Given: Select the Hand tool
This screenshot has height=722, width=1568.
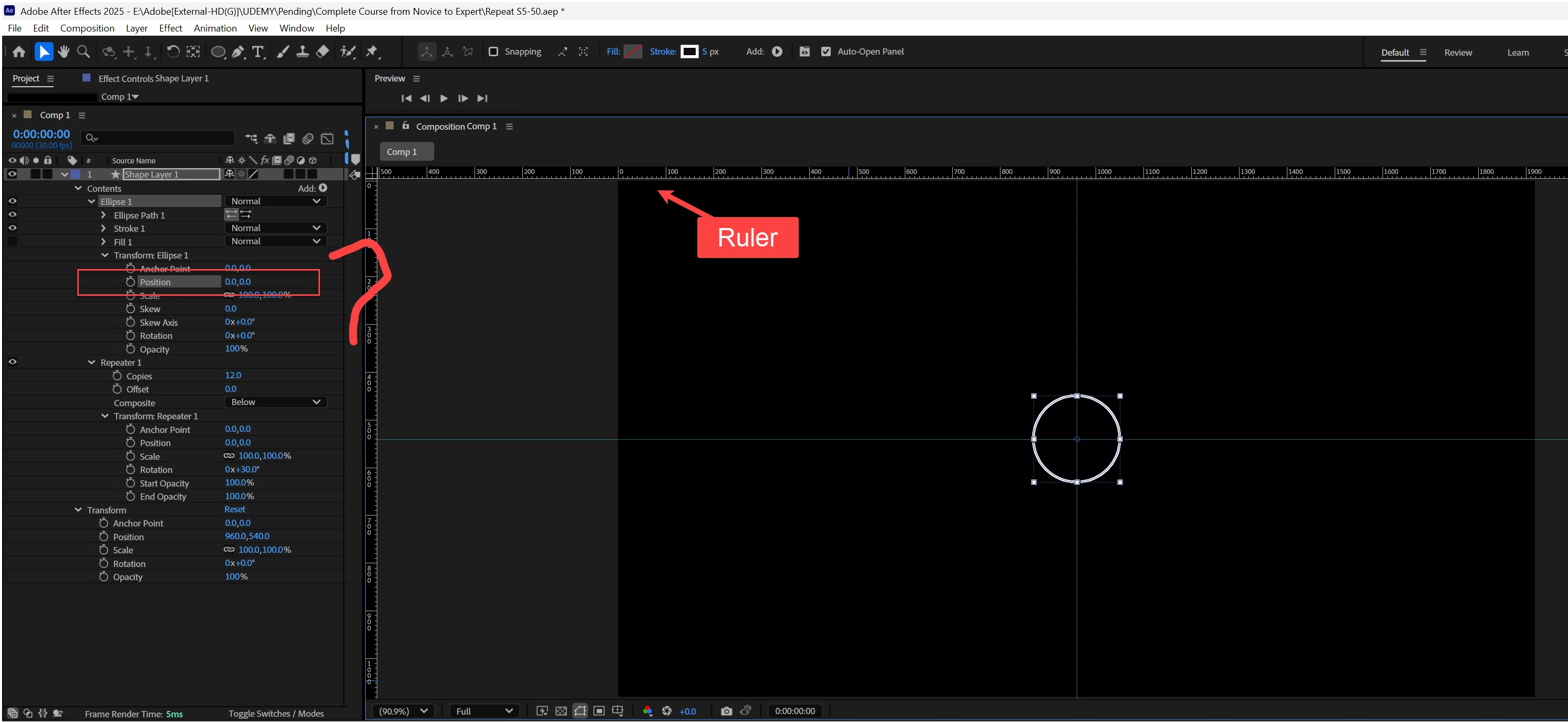Looking at the screenshot, I should (63, 51).
